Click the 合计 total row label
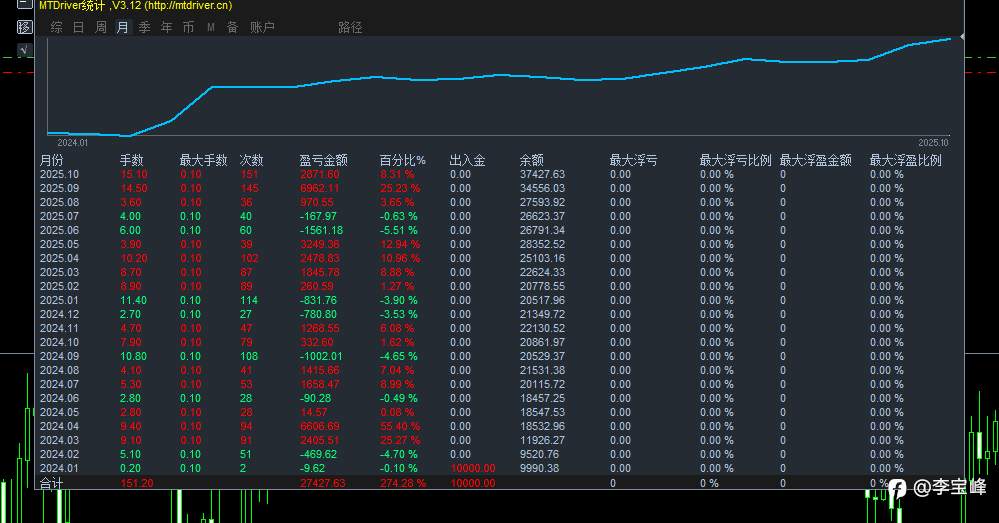 [x=51, y=483]
